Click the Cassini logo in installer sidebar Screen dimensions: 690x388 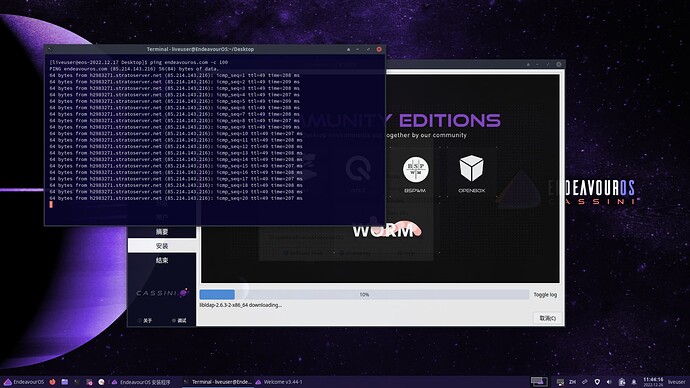click(162, 293)
